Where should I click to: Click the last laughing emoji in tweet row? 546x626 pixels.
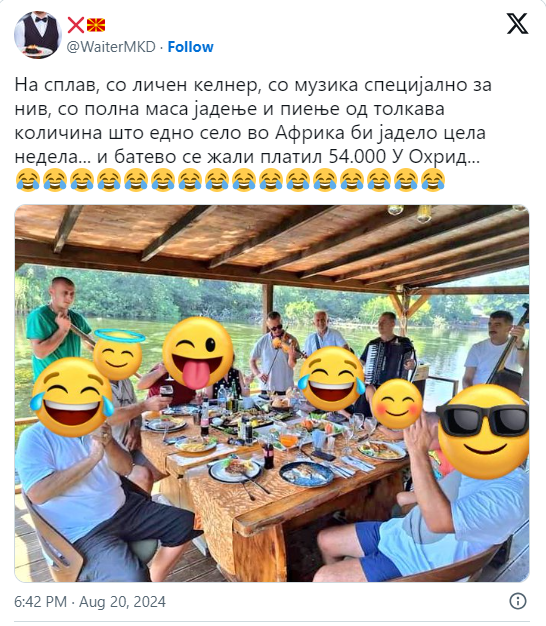(x=433, y=180)
